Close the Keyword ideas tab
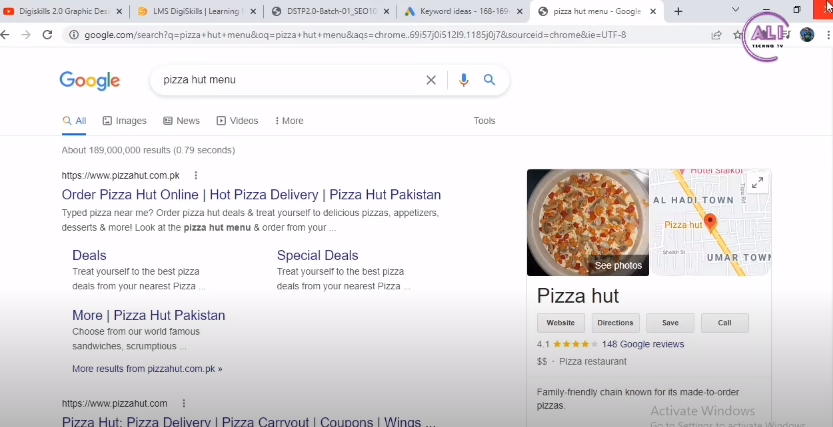This screenshot has height=427, width=833. coord(520,11)
